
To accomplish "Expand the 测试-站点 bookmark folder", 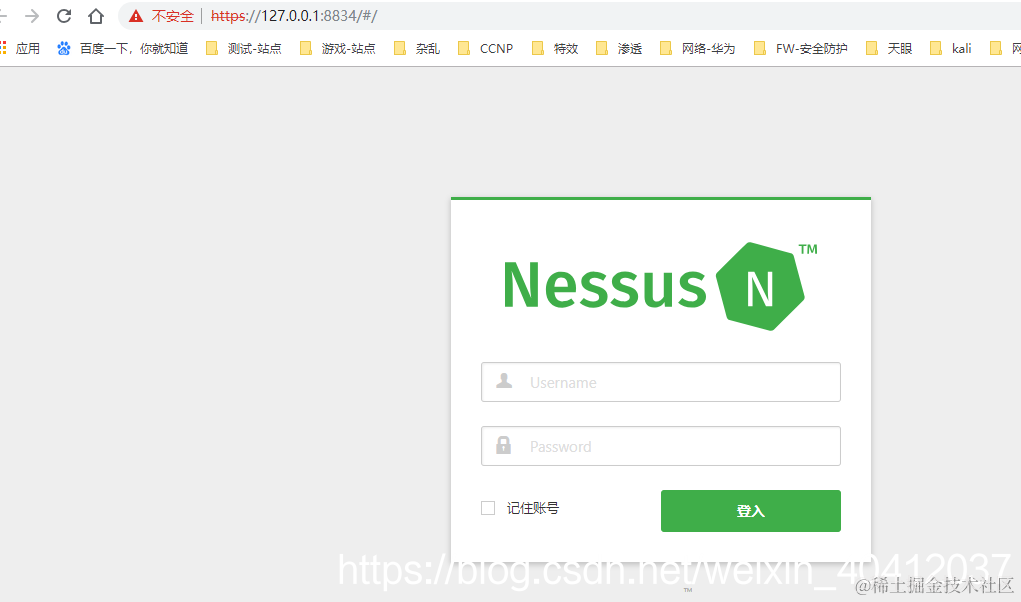I will pyautogui.click(x=244, y=48).
